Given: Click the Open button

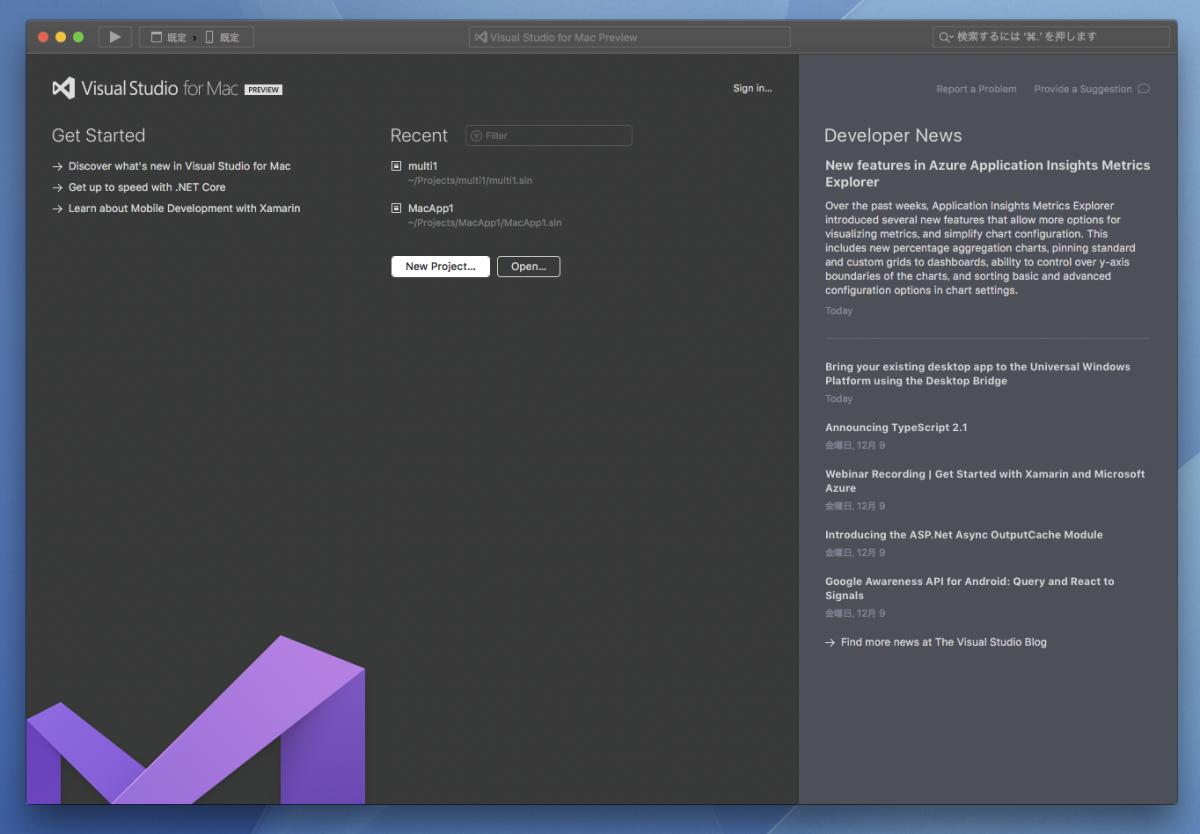Looking at the screenshot, I should click(528, 266).
